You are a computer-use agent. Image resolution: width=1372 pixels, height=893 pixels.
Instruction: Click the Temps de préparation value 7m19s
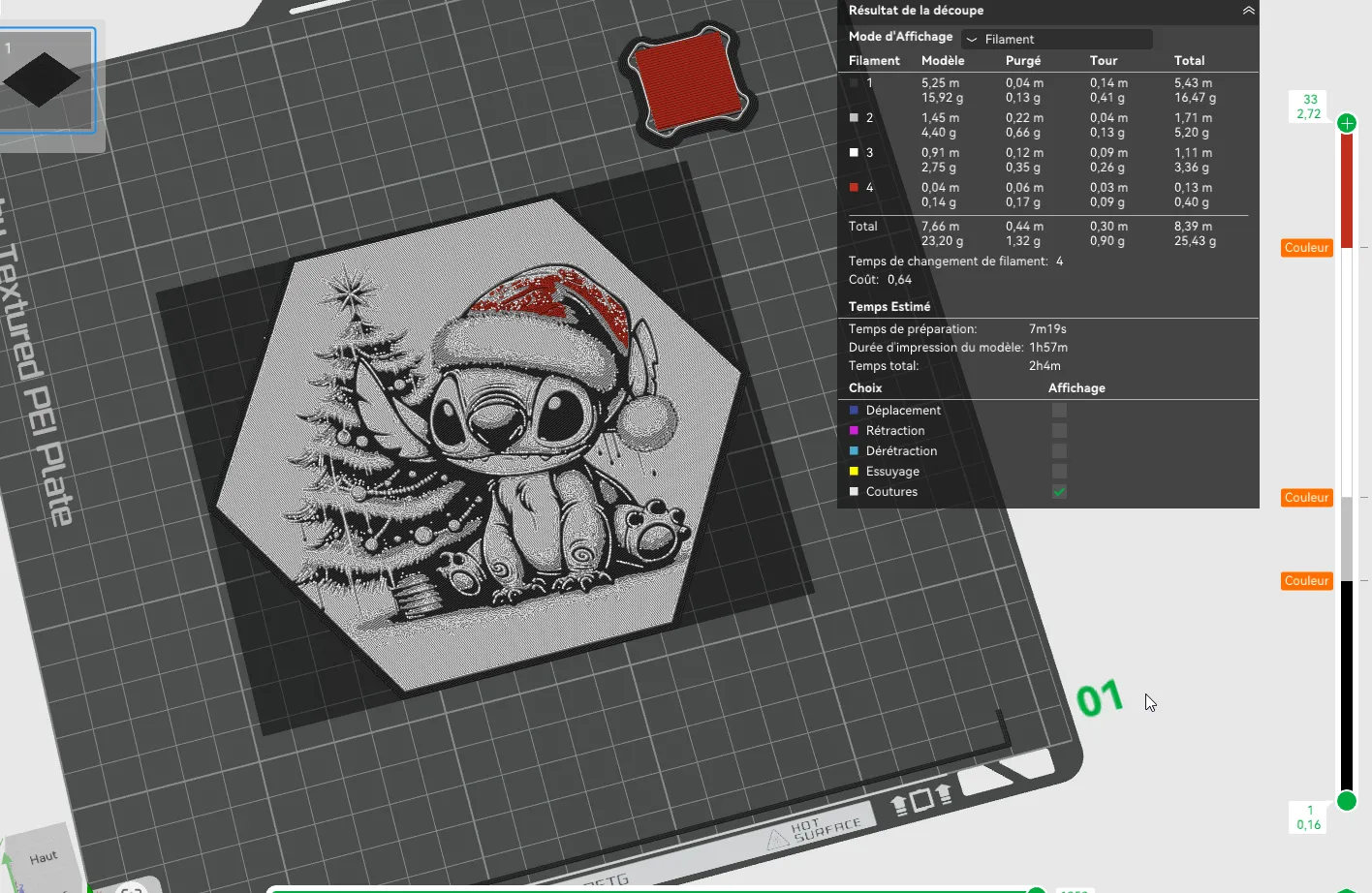click(x=1047, y=329)
